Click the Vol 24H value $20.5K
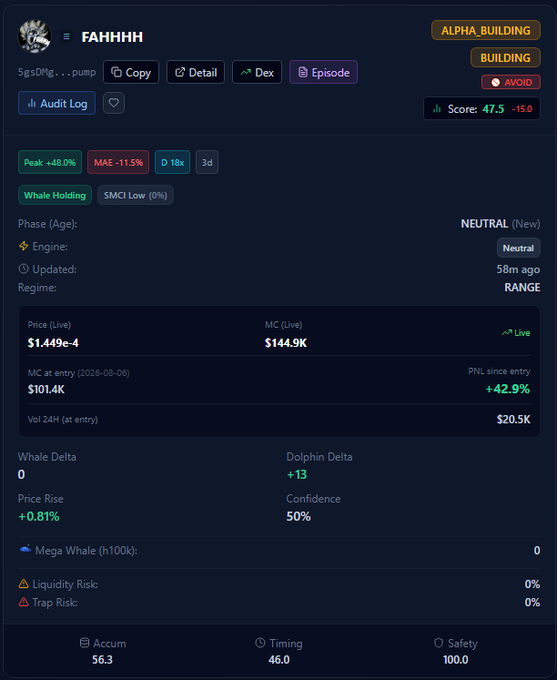The image size is (557, 680). [x=514, y=419]
